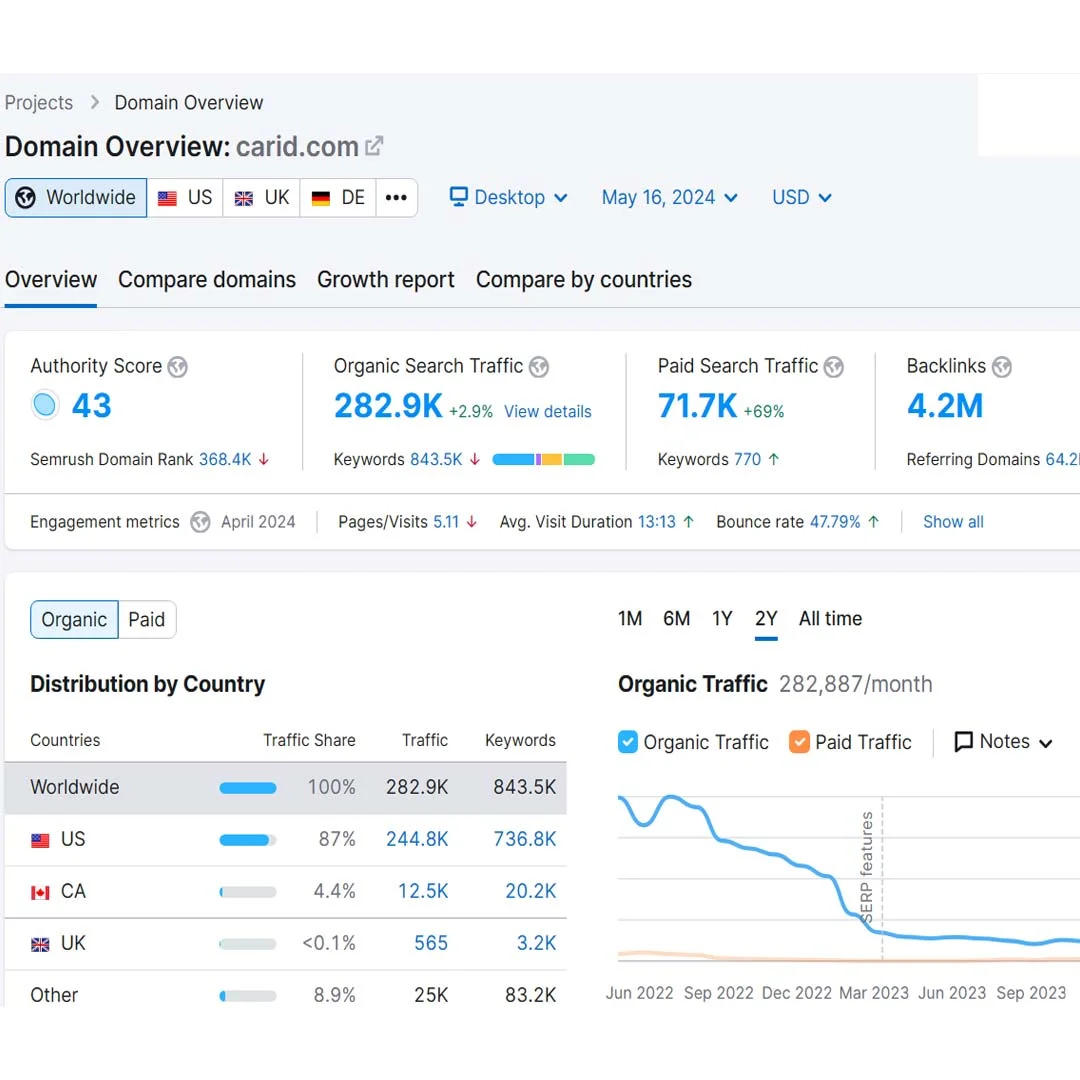Switch to the Overview tab

[x=51, y=280]
